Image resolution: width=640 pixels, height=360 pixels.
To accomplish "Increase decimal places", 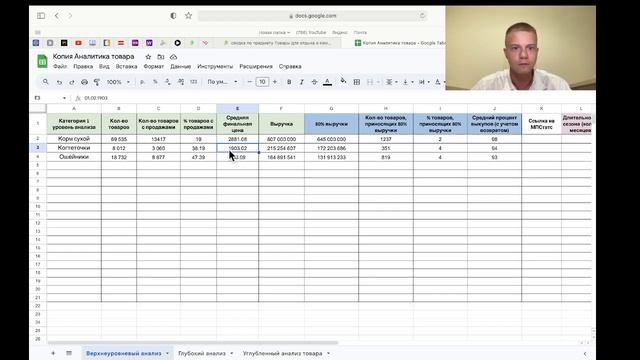I will pos(181,82).
